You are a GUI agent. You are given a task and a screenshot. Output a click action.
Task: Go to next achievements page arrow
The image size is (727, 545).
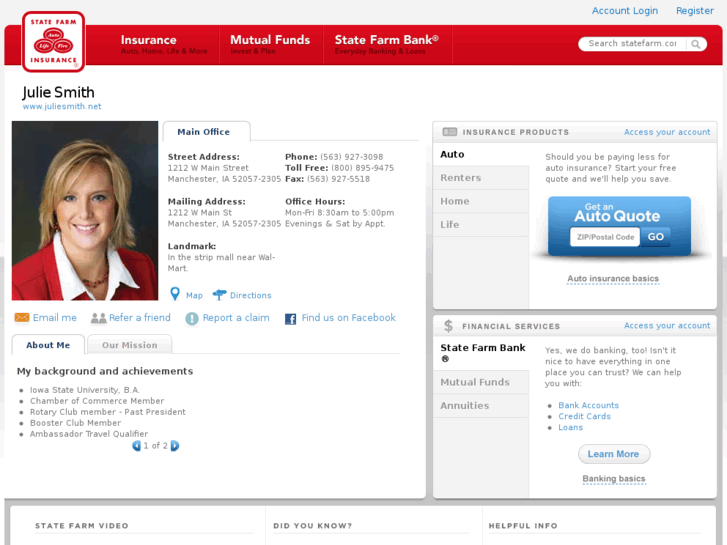pos(175,446)
